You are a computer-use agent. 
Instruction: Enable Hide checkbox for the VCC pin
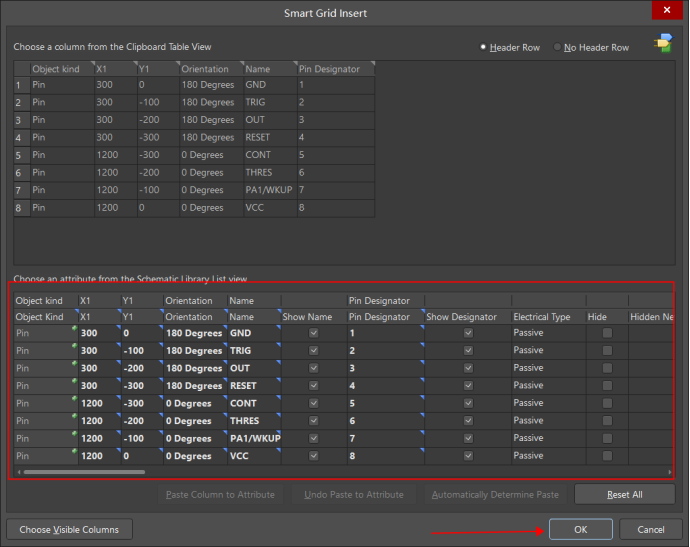[x=607, y=456]
